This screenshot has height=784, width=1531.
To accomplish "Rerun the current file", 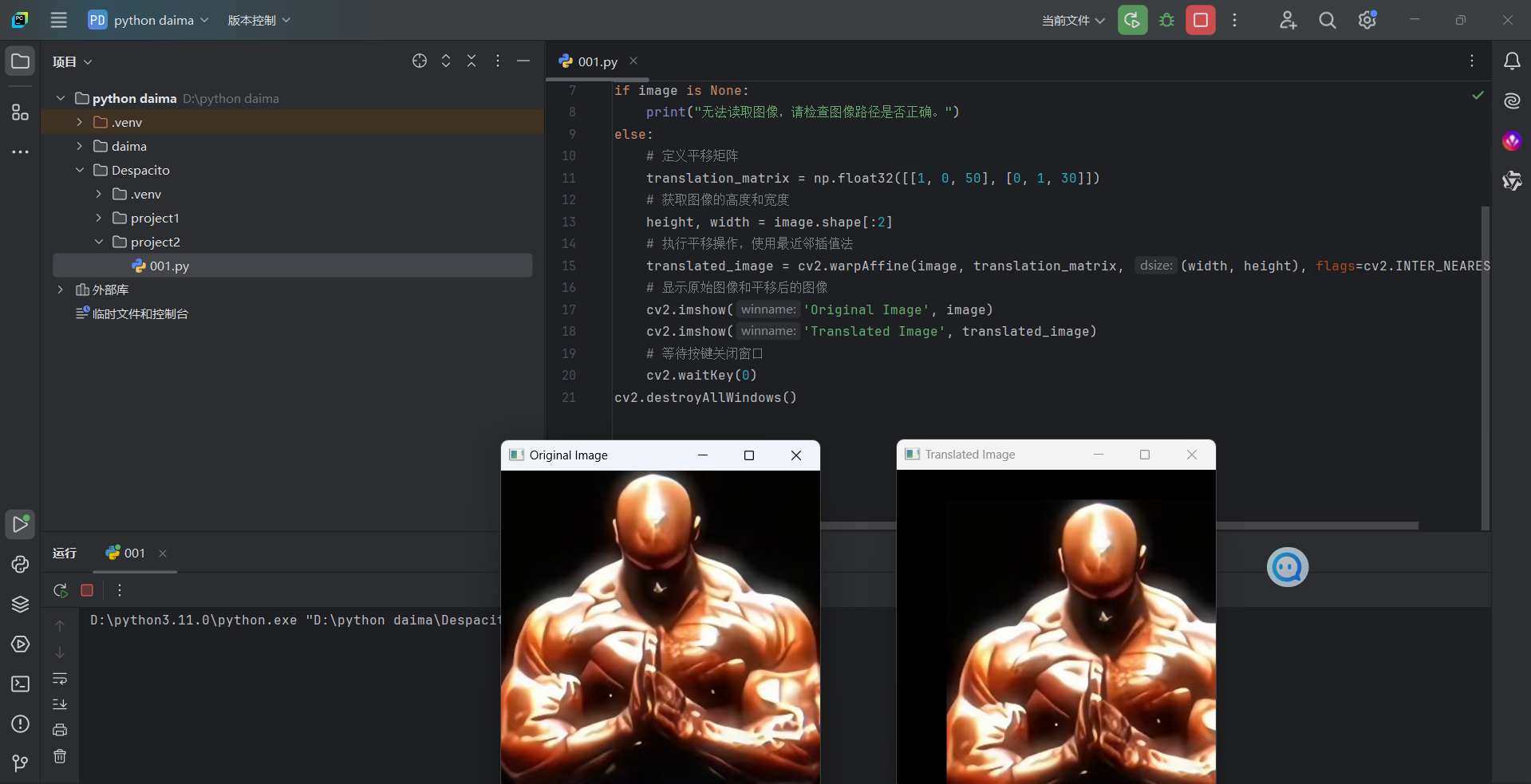I will coord(1132,20).
